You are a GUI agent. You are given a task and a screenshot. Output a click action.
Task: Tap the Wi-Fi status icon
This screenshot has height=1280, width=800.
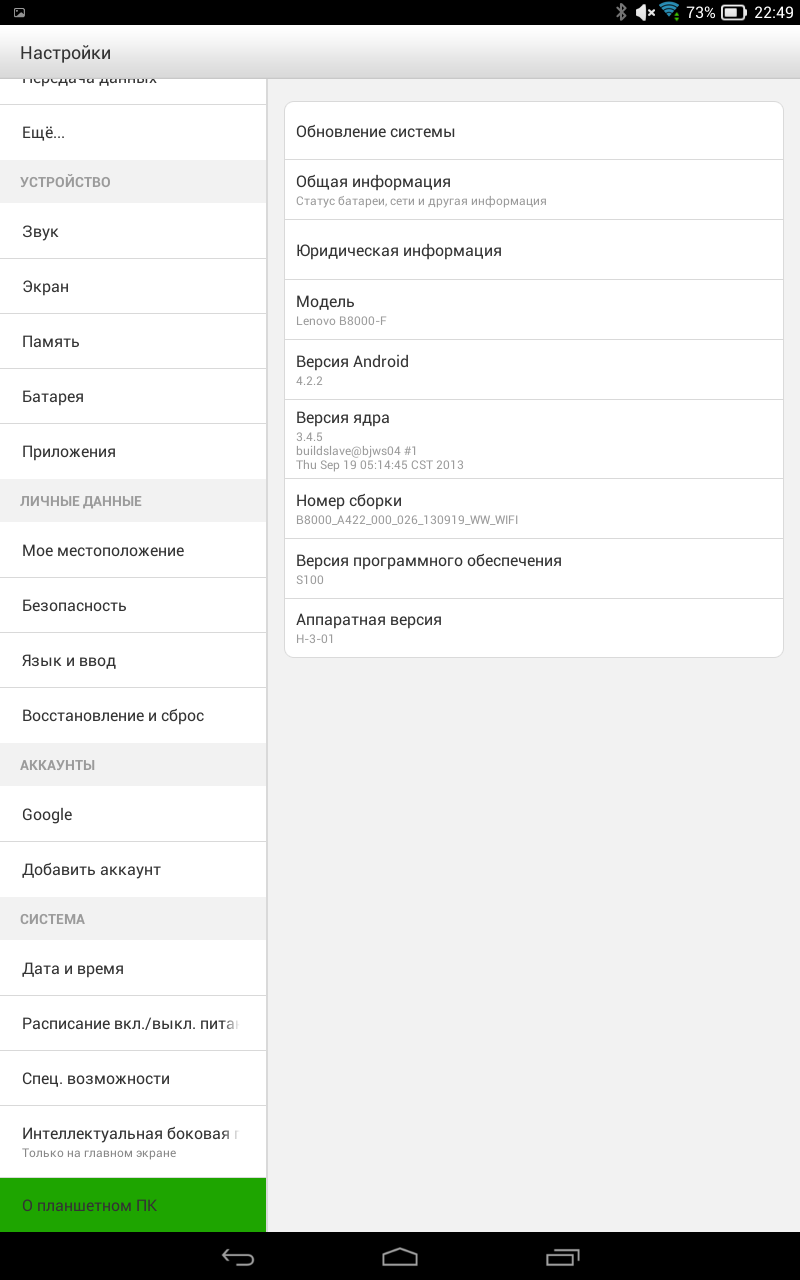(x=669, y=12)
